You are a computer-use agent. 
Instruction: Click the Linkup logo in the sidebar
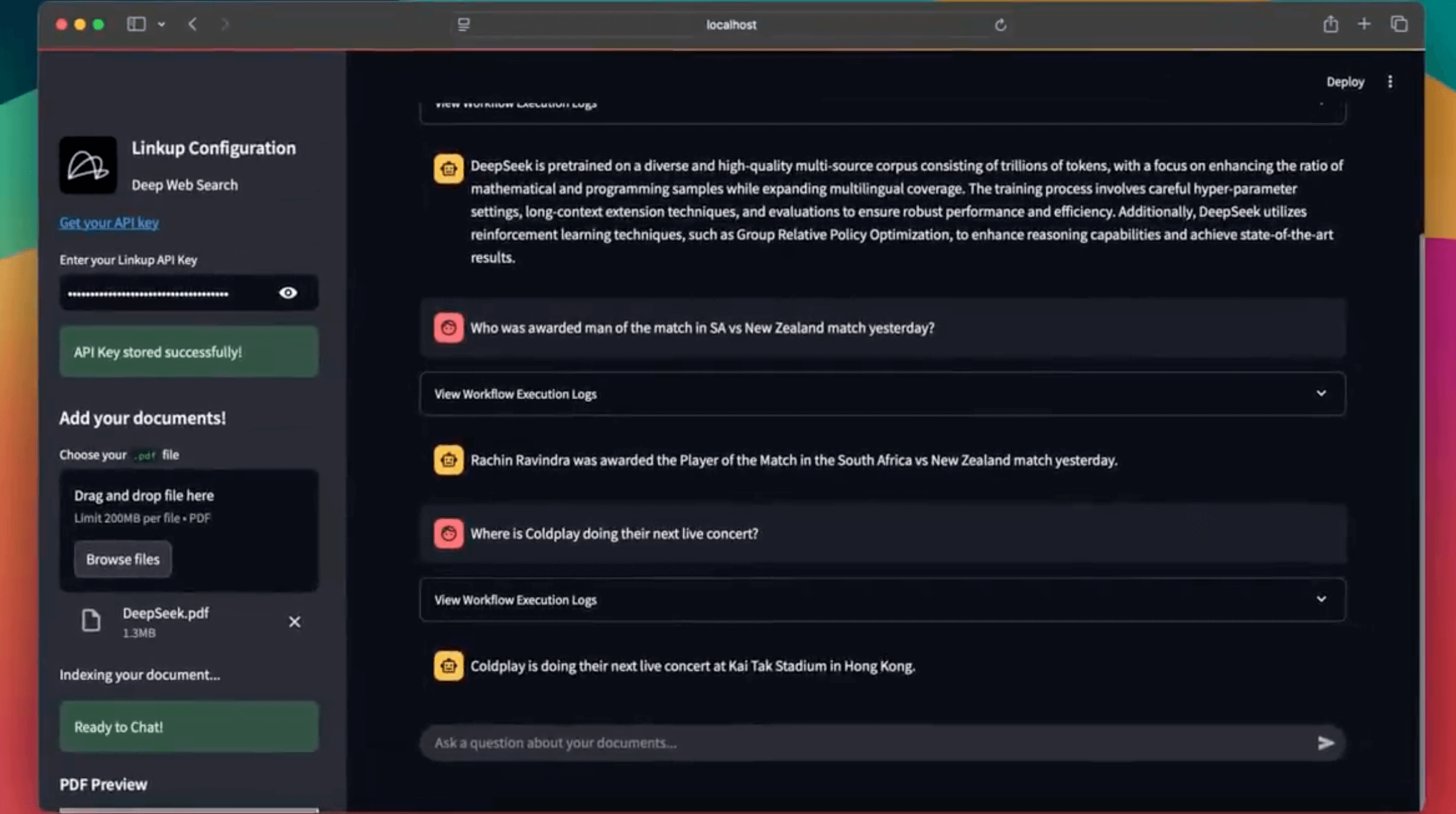click(87, 165)
